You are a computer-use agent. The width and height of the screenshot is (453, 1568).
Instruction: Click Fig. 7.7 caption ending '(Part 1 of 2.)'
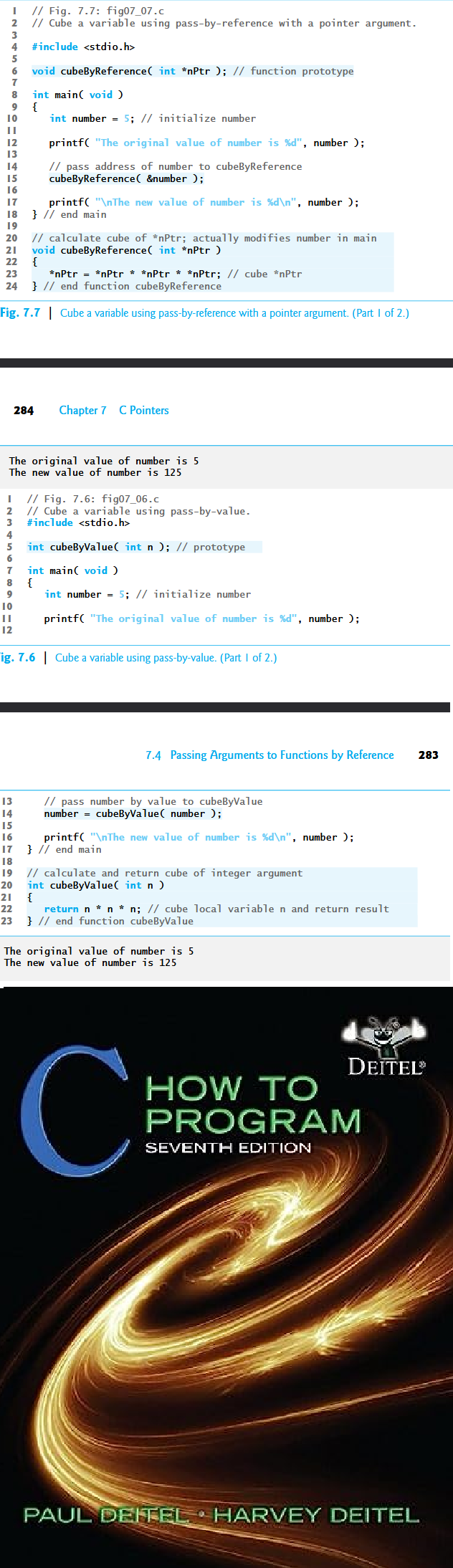point(381,313)
